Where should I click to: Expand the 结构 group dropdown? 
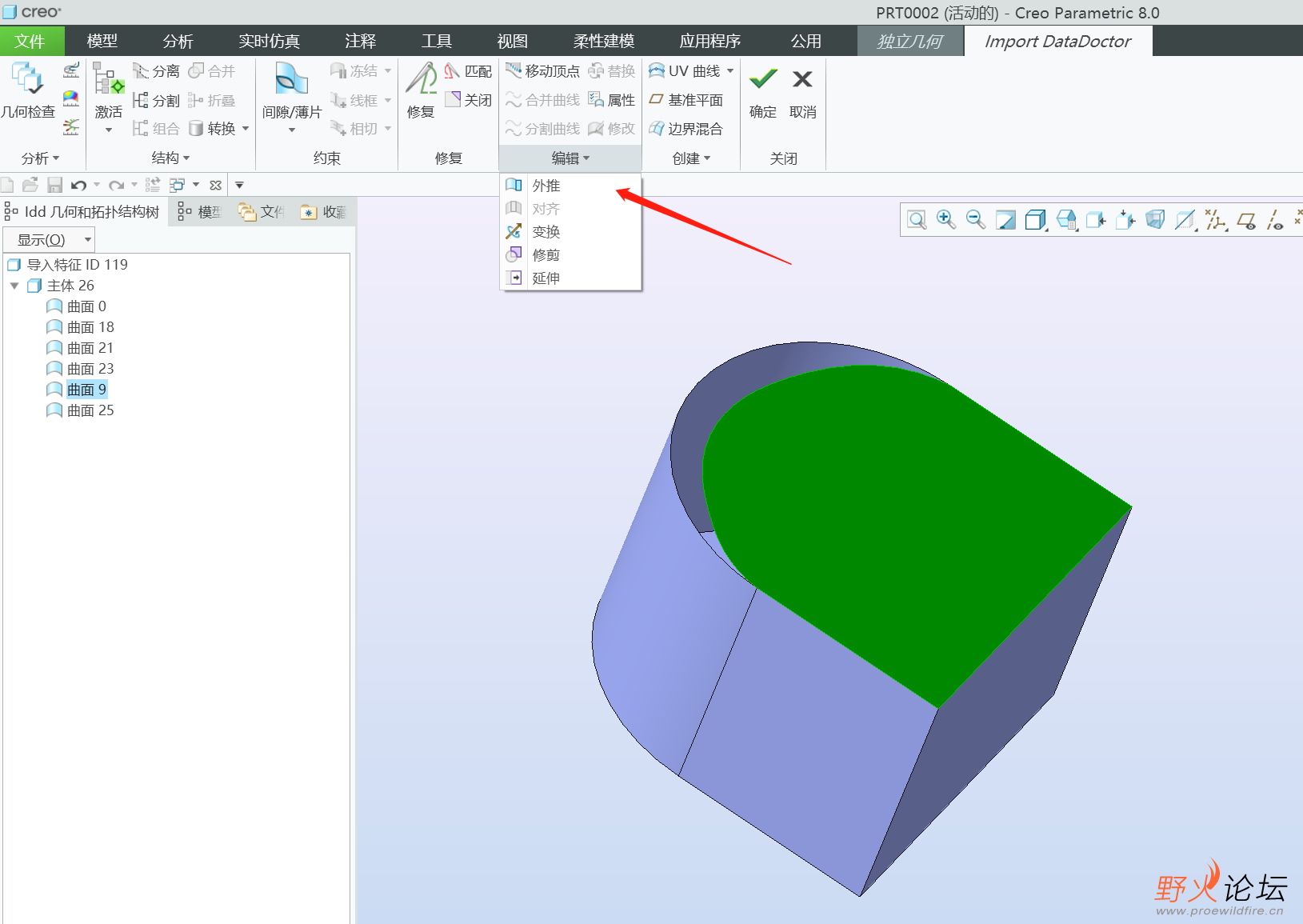click(x=170, y=158)
